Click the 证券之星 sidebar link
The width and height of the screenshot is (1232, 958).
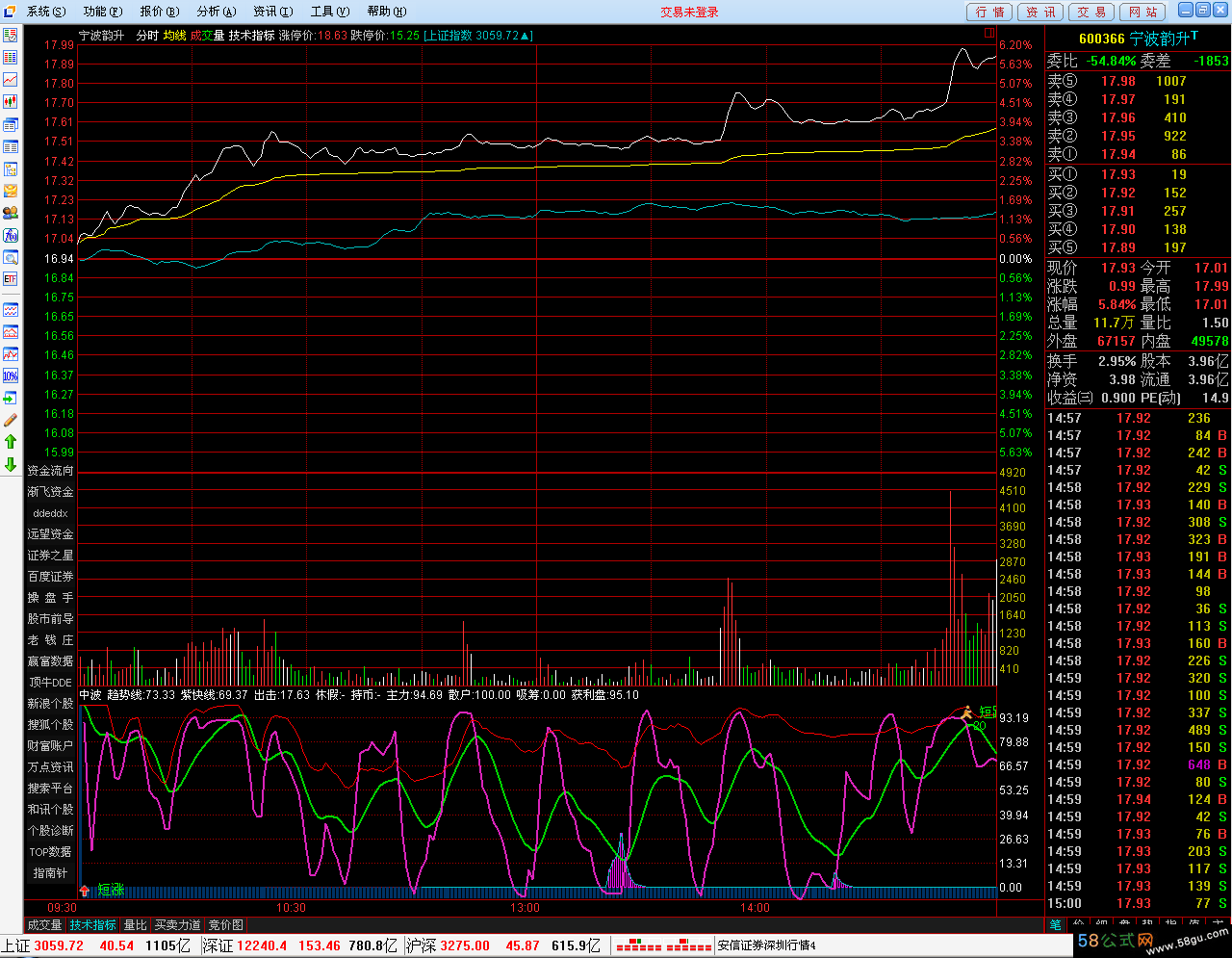click(x=50, y=556)
